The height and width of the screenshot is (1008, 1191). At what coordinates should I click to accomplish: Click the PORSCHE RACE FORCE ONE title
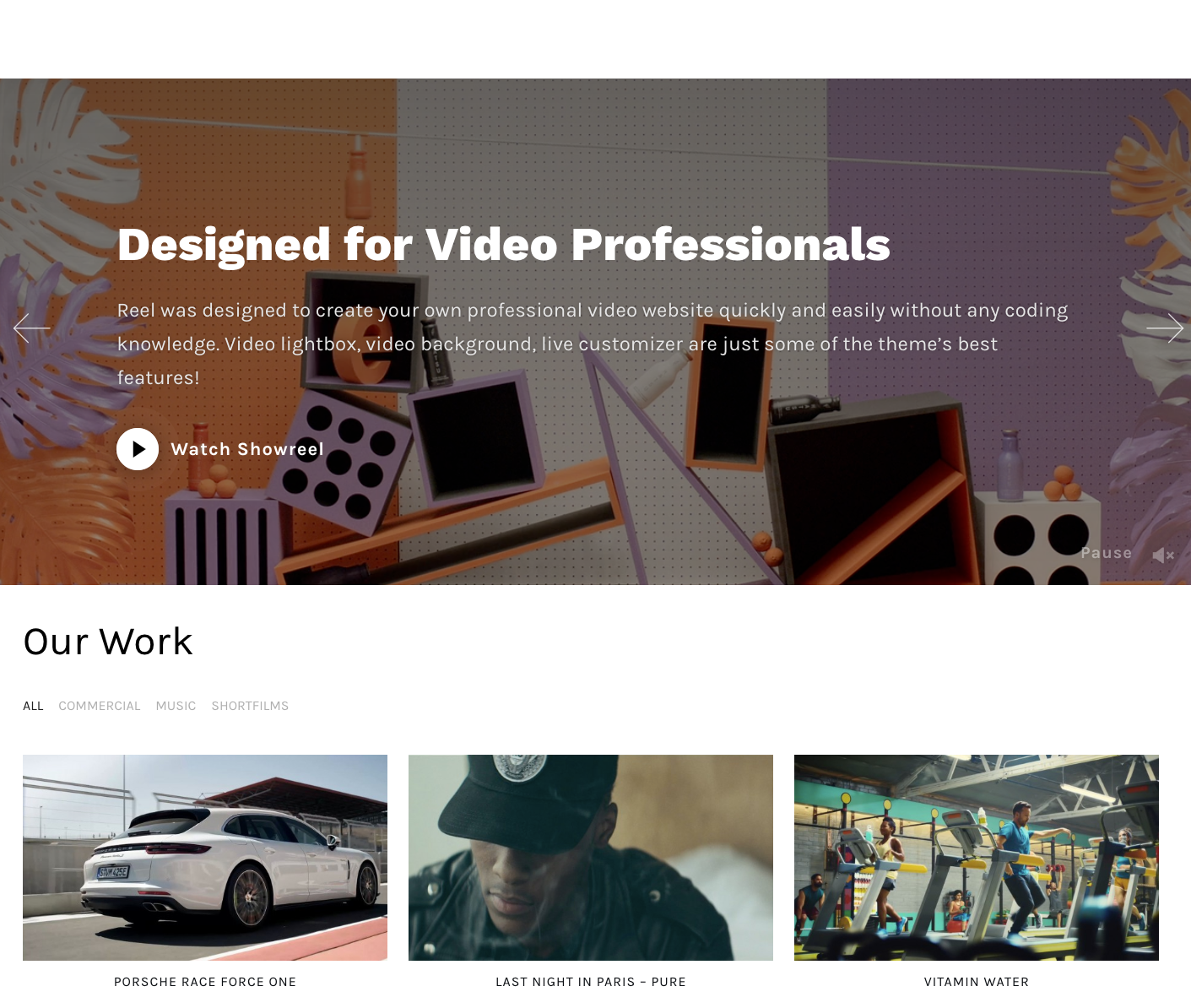tap(205, 982)
